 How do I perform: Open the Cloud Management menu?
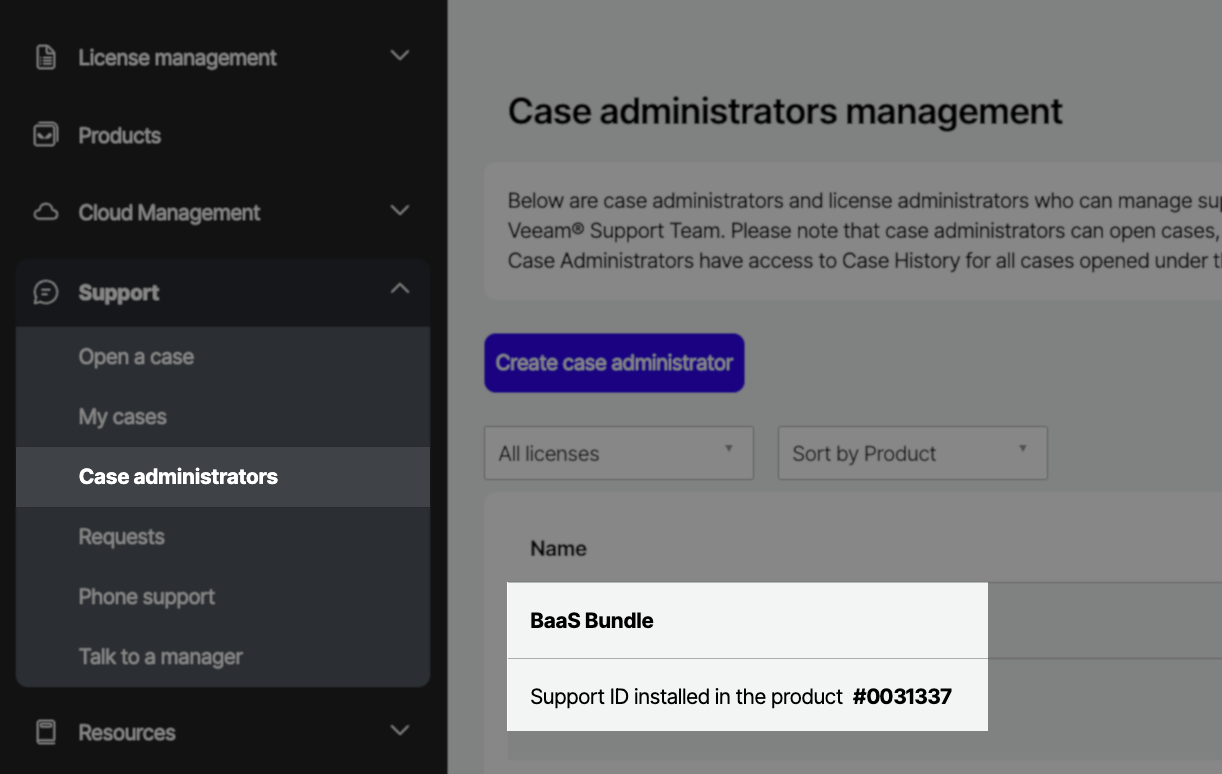pyautogui.click(x=169, y=213)
